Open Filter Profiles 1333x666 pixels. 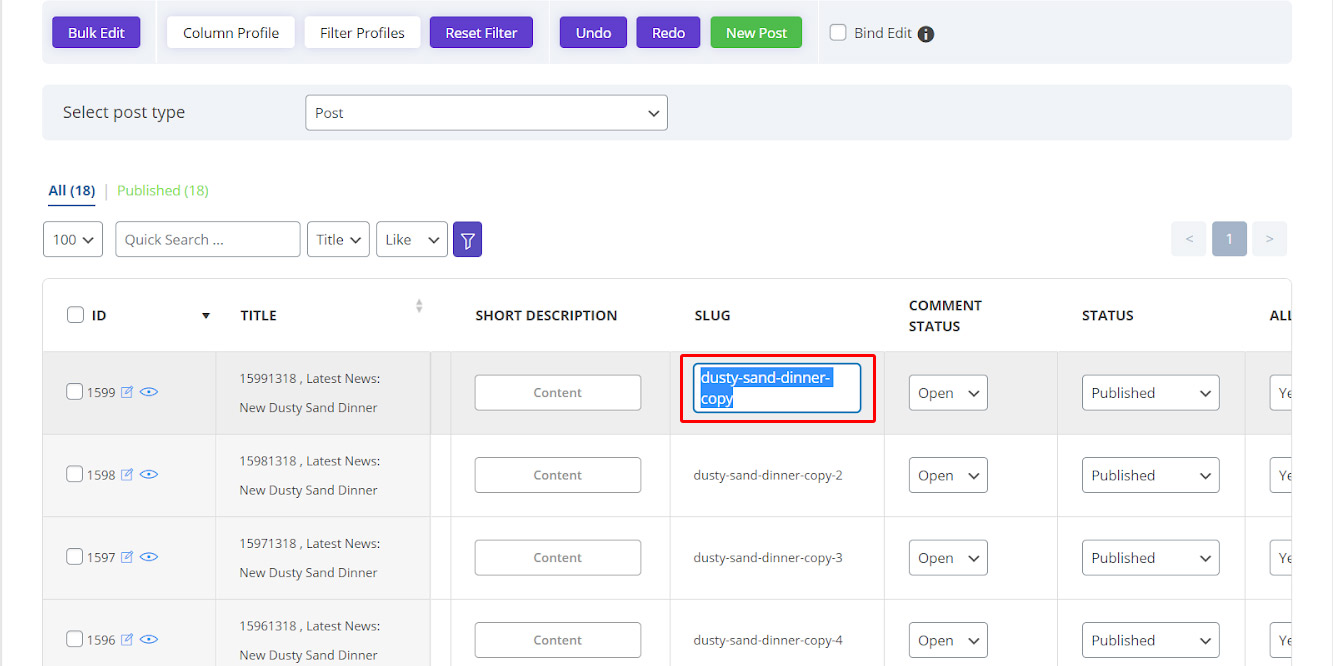362,33
